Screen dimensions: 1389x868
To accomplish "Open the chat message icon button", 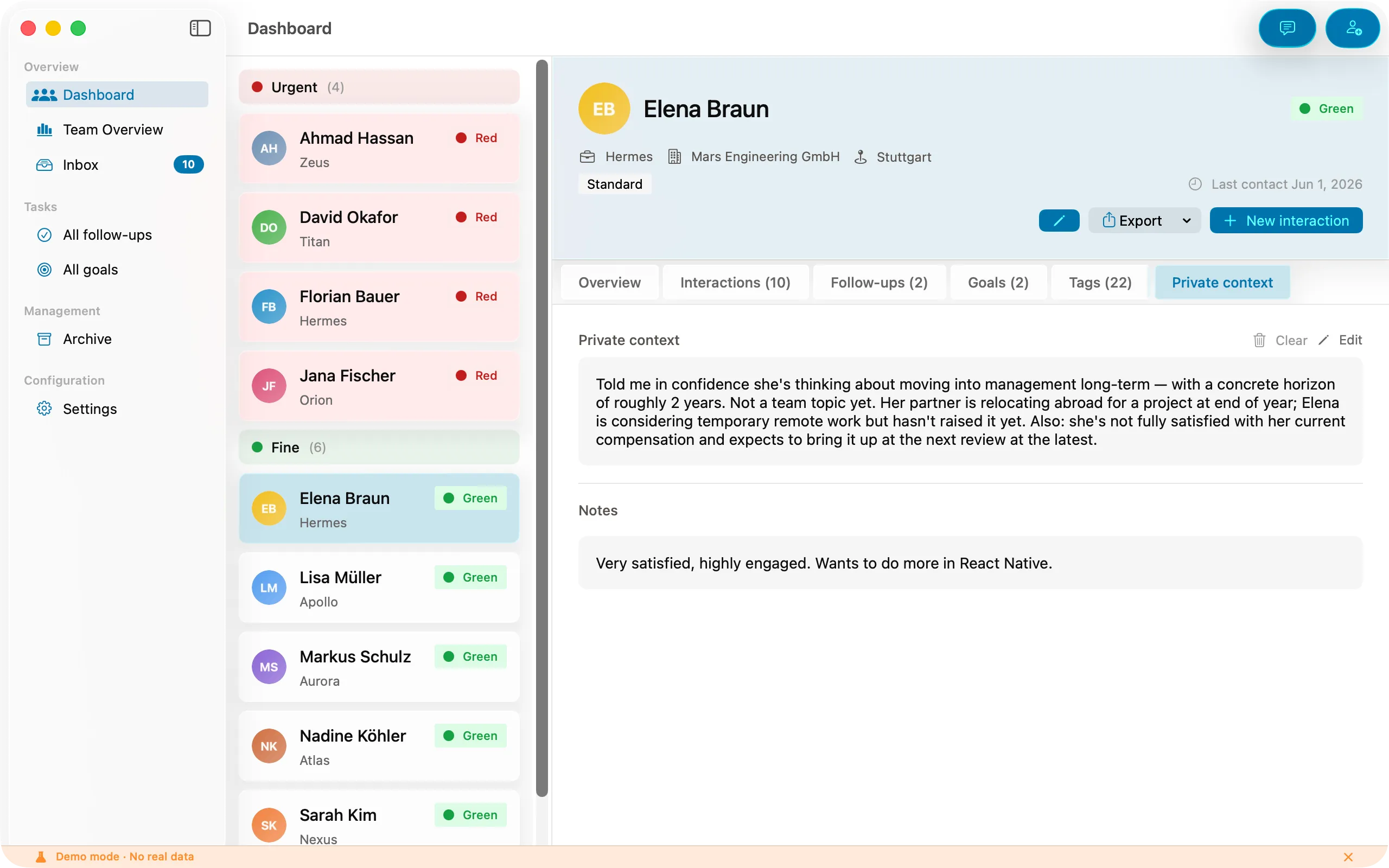I will pos(1287,28).
